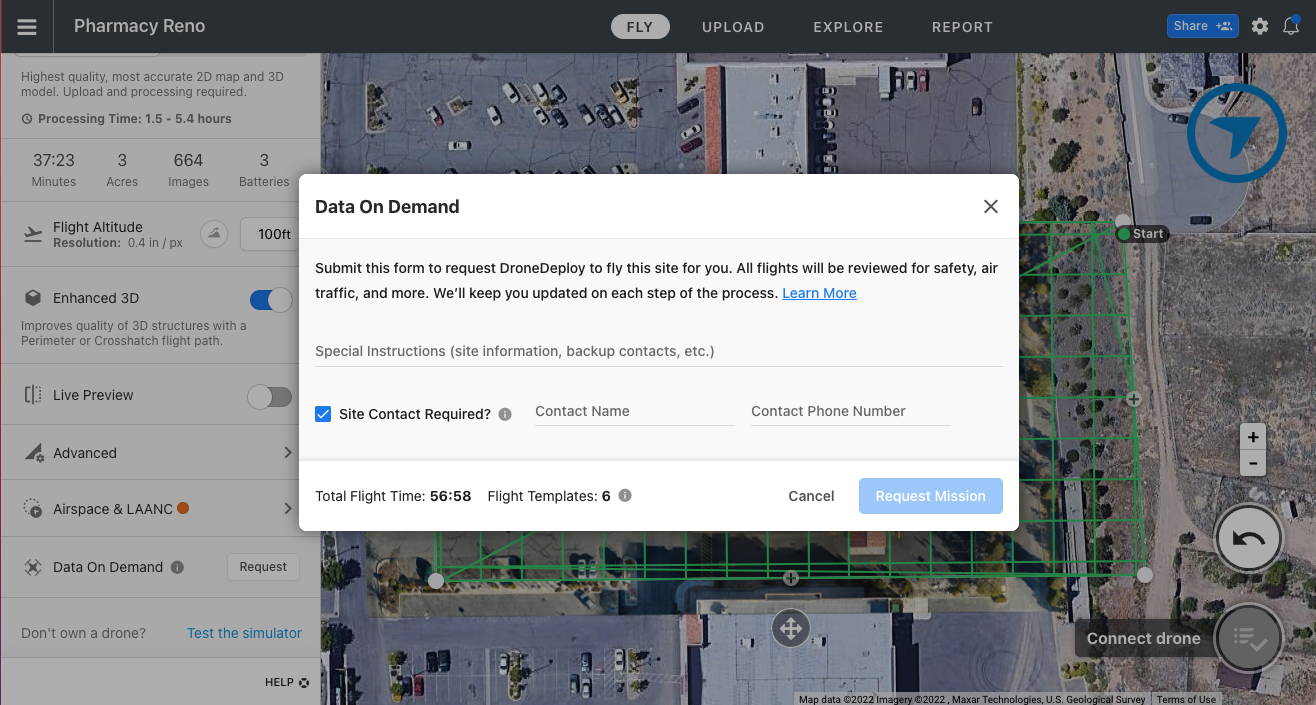Image resolution: width=1316 pixels, height=705 pixels.
Task: Switch to the UPLOAD tab
Action: (x=733, y=27)
